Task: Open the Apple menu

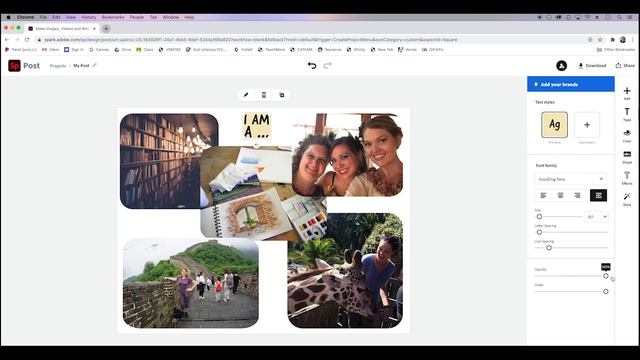Action: coord(8,18)
